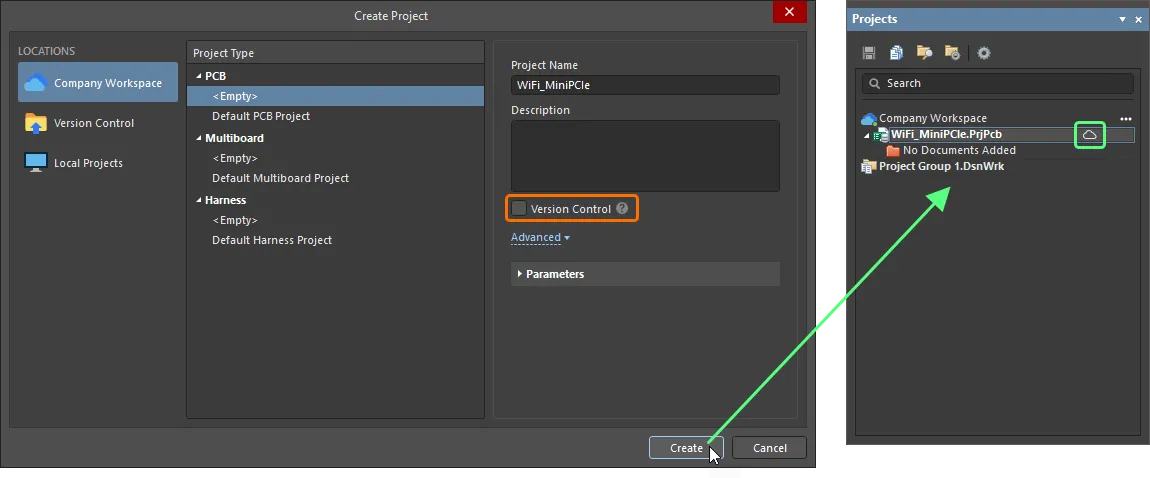The image size is (1150, 478).
Task: Click Version Control folder icon in Locations
Action: click(35, 122)
